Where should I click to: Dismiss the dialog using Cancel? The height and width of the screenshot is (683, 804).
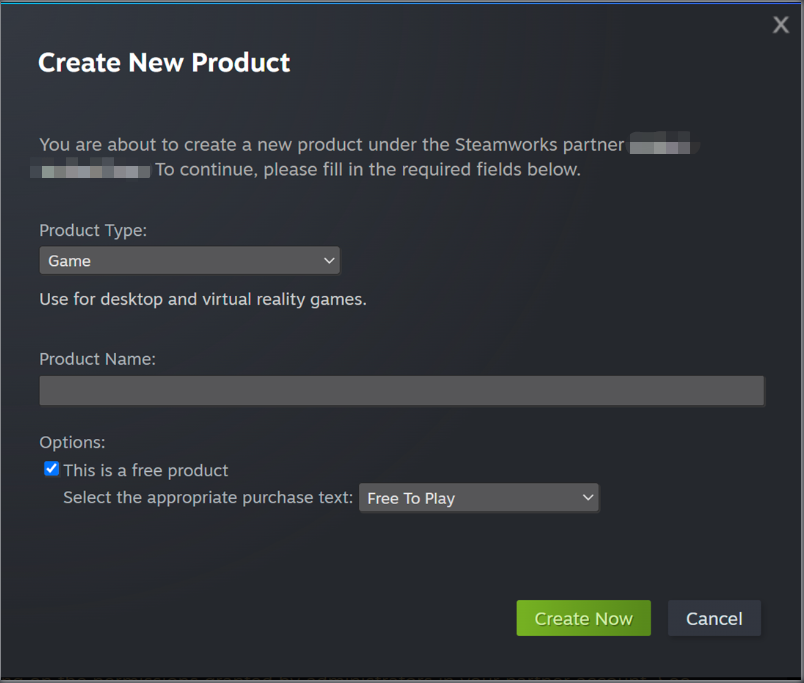[x=714, y=618]
